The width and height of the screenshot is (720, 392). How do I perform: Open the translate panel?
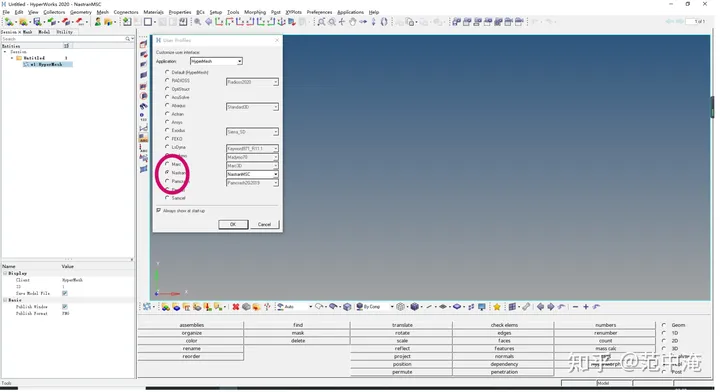402,325
